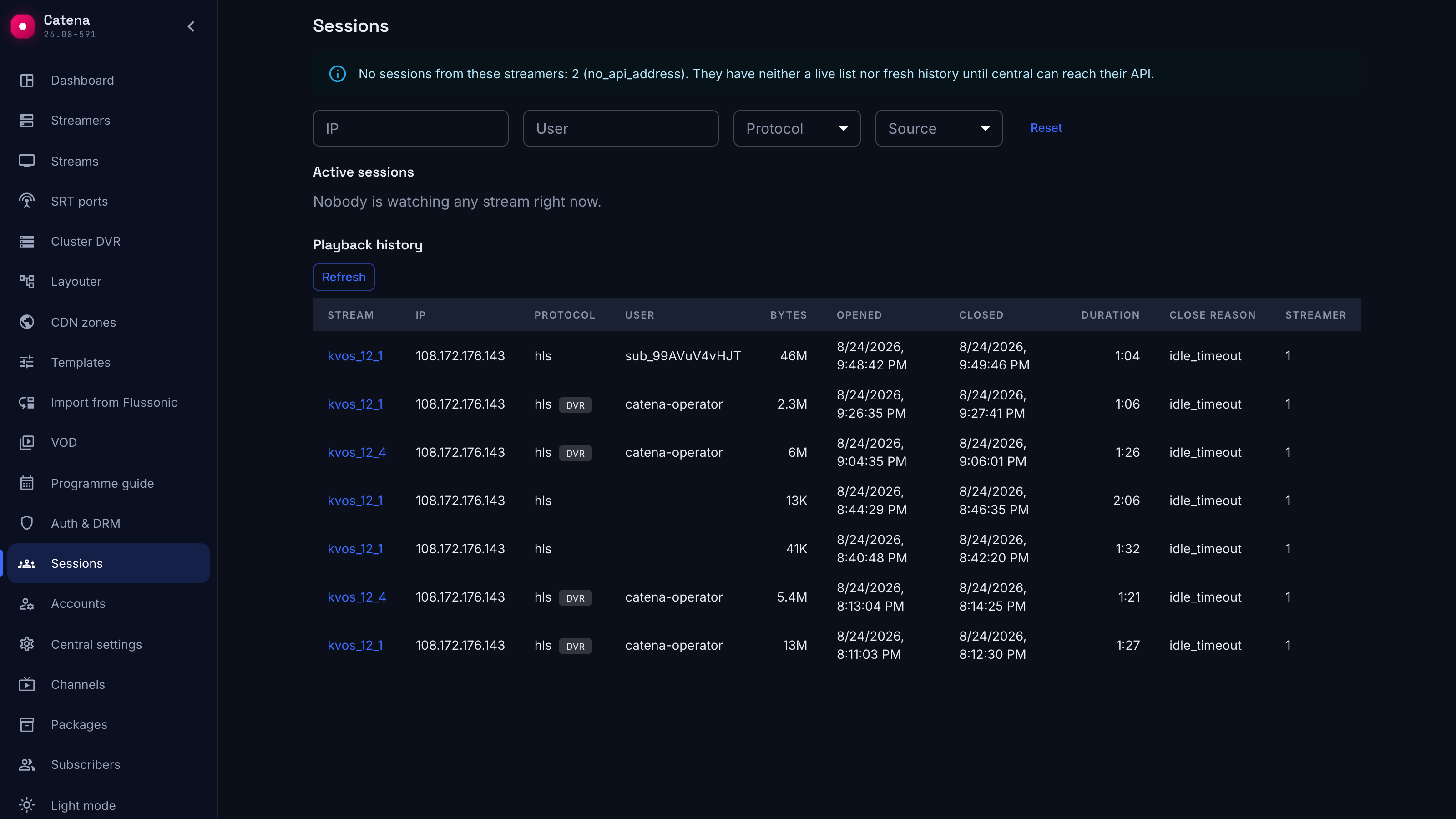The width and height of the screenshot is (1456, 819).
Task: Click the Dashboard grid icon
Action: point(26,80)
